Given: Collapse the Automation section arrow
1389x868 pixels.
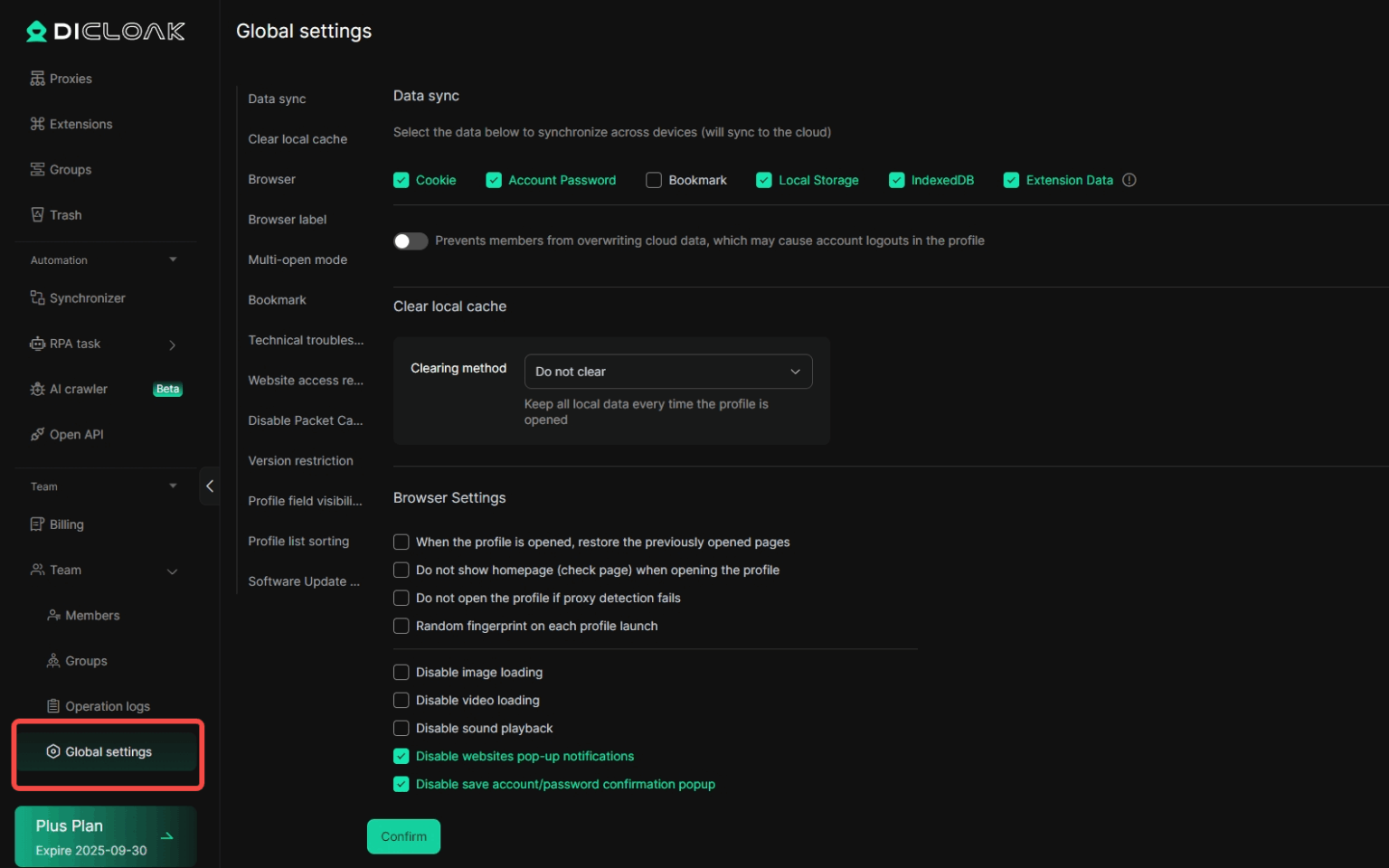Looking at the screenshot, I should [x=173, y=260].
